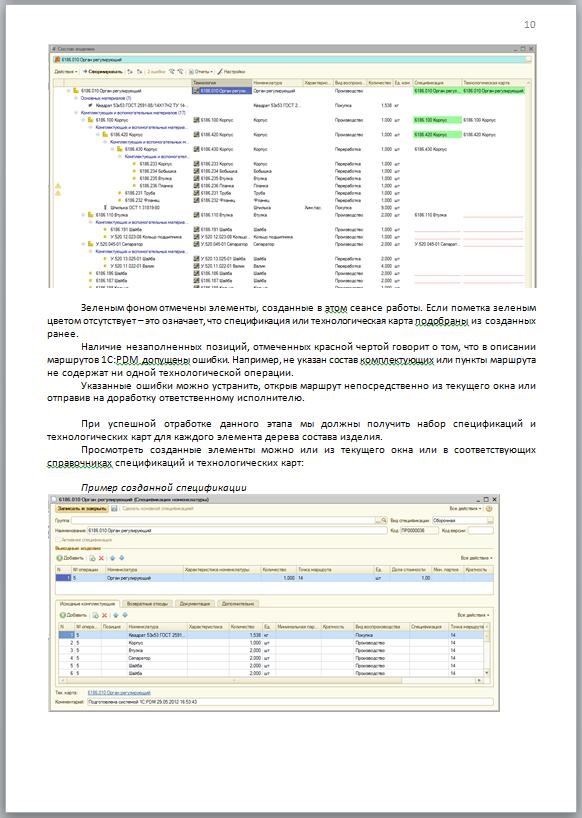Image resolution: width=582 pixels, height=818 pixels.
Task: Click search magnifier icon in Группа field
Action: point(382,520)
